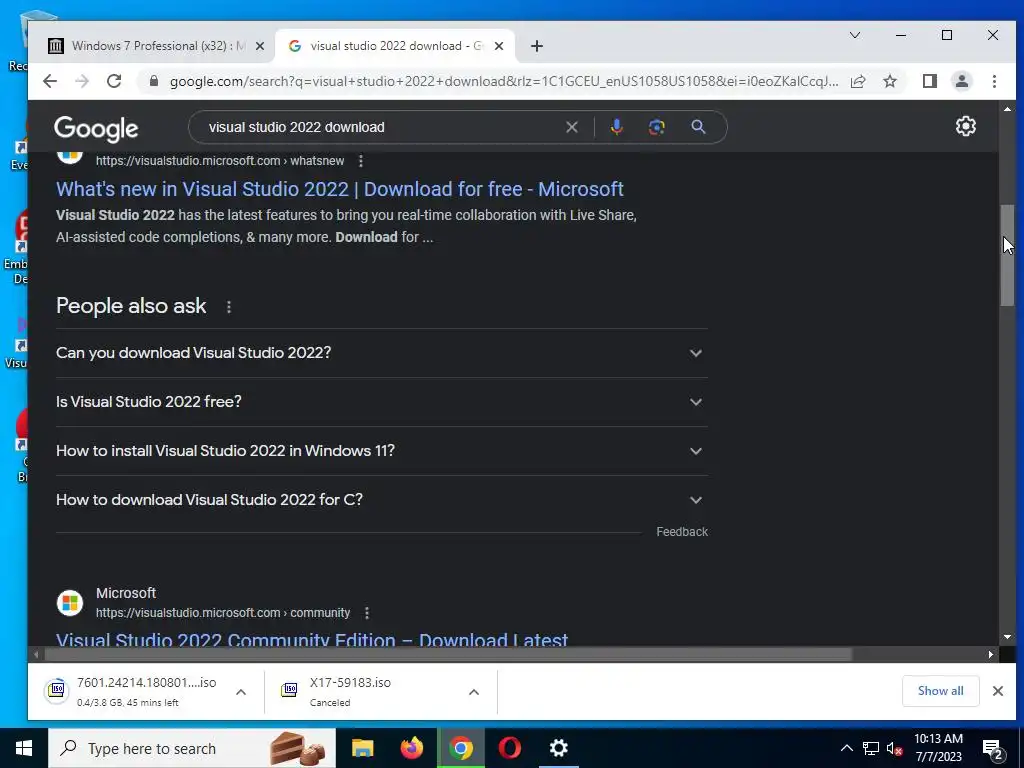The width and height of the screenshot is (1024, 768).
Task: Click the visualstudio.microsoft.com community URL
Action: [223, 613]
